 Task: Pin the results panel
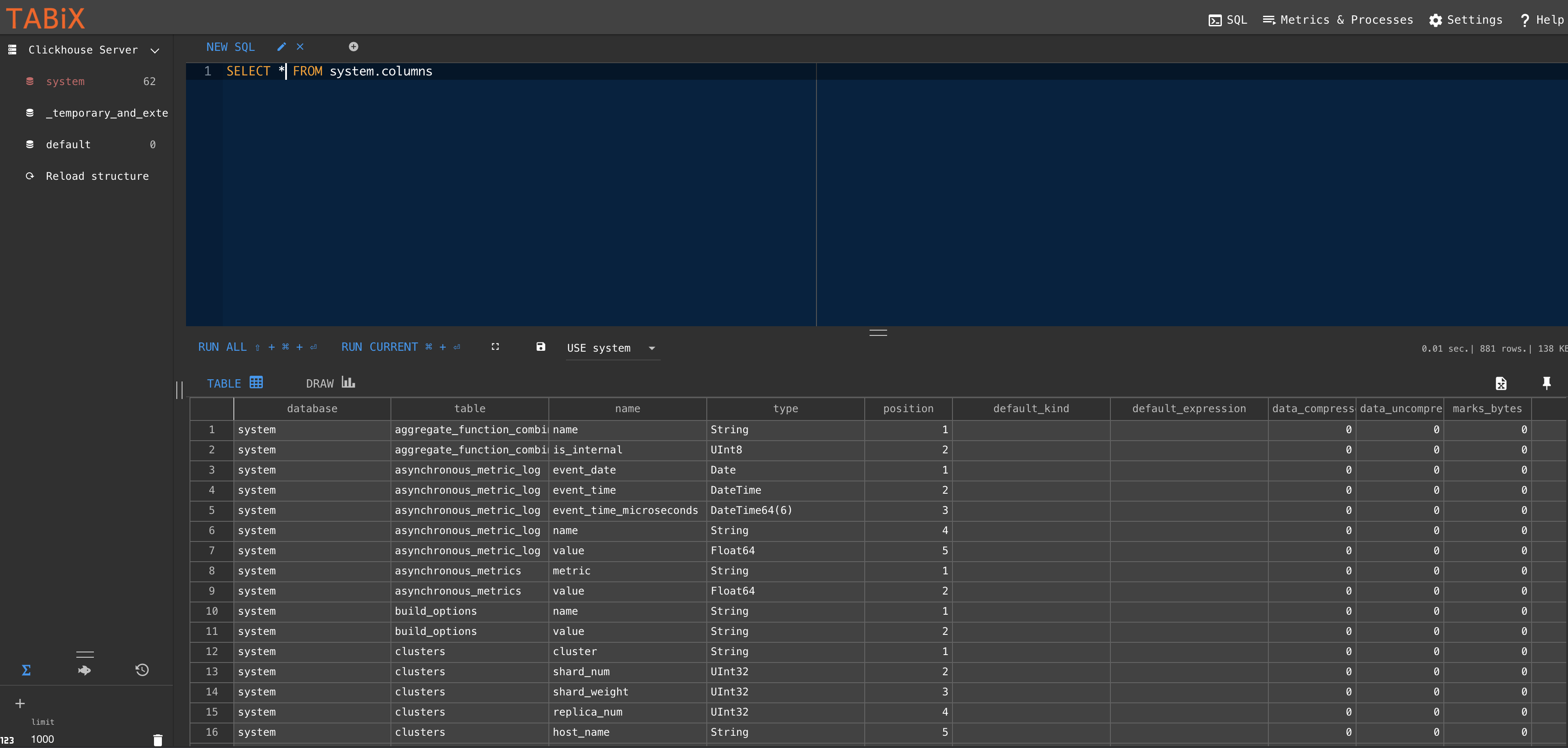[x=1546, y=382]
